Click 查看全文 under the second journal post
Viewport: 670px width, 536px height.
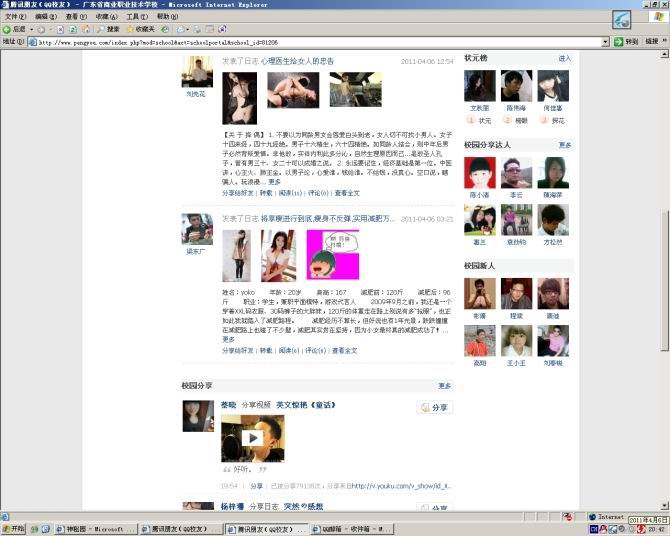click(344, 350)
